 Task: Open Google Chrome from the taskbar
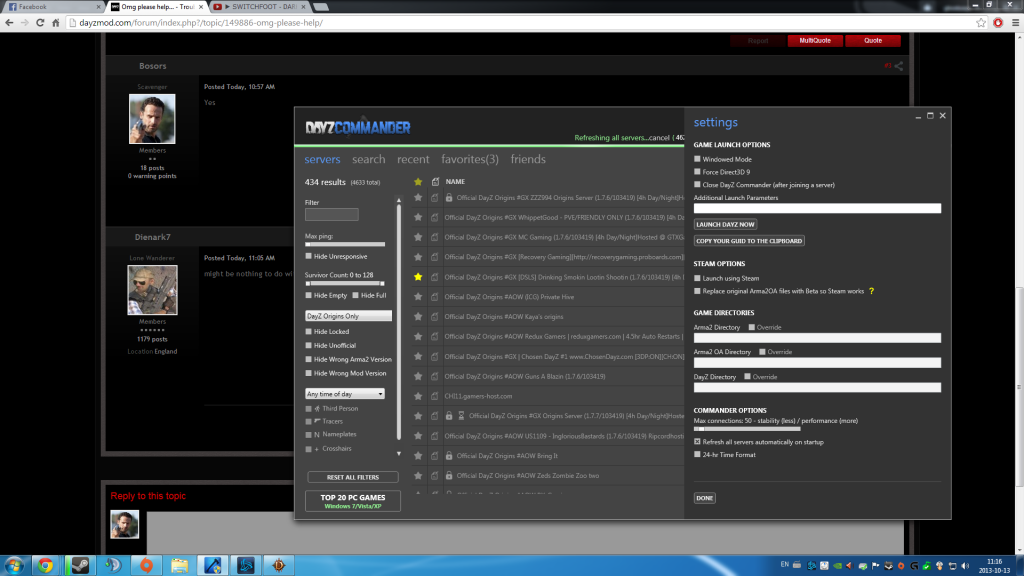45,565
